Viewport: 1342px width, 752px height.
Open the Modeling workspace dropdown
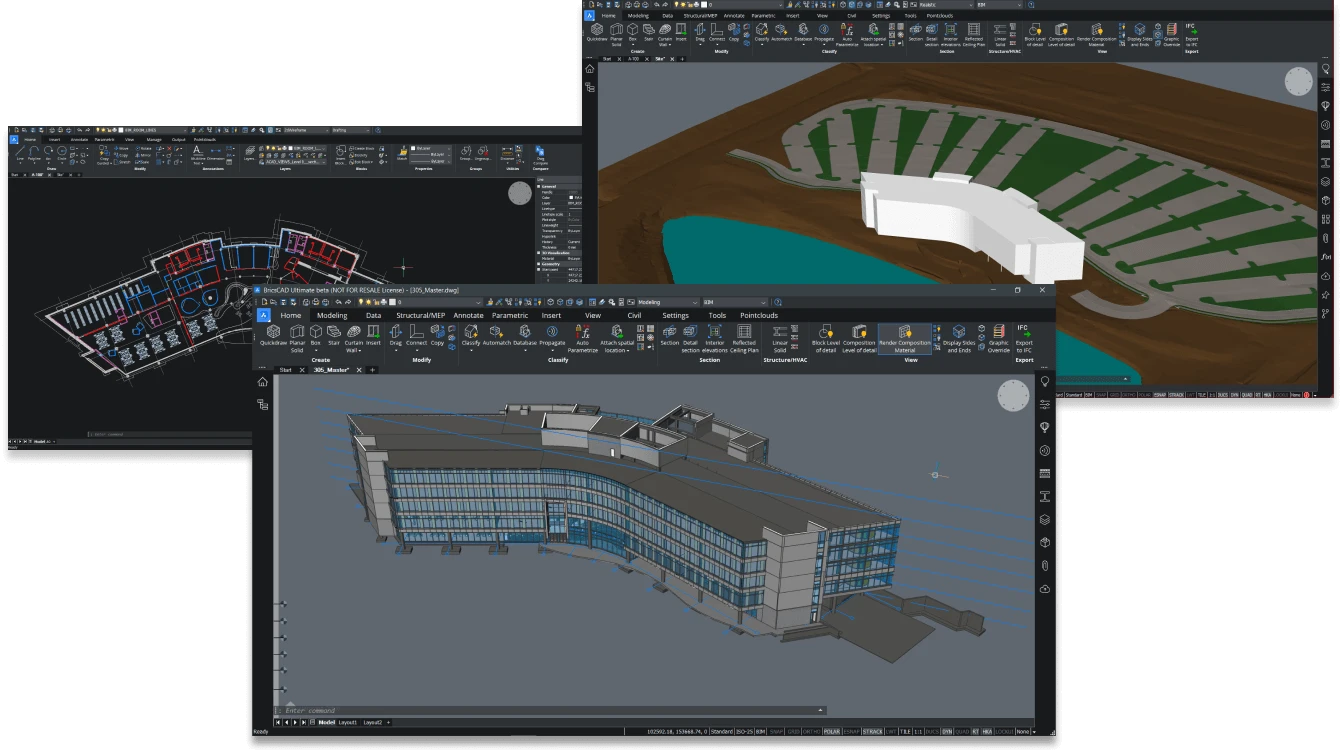point(666,302)
